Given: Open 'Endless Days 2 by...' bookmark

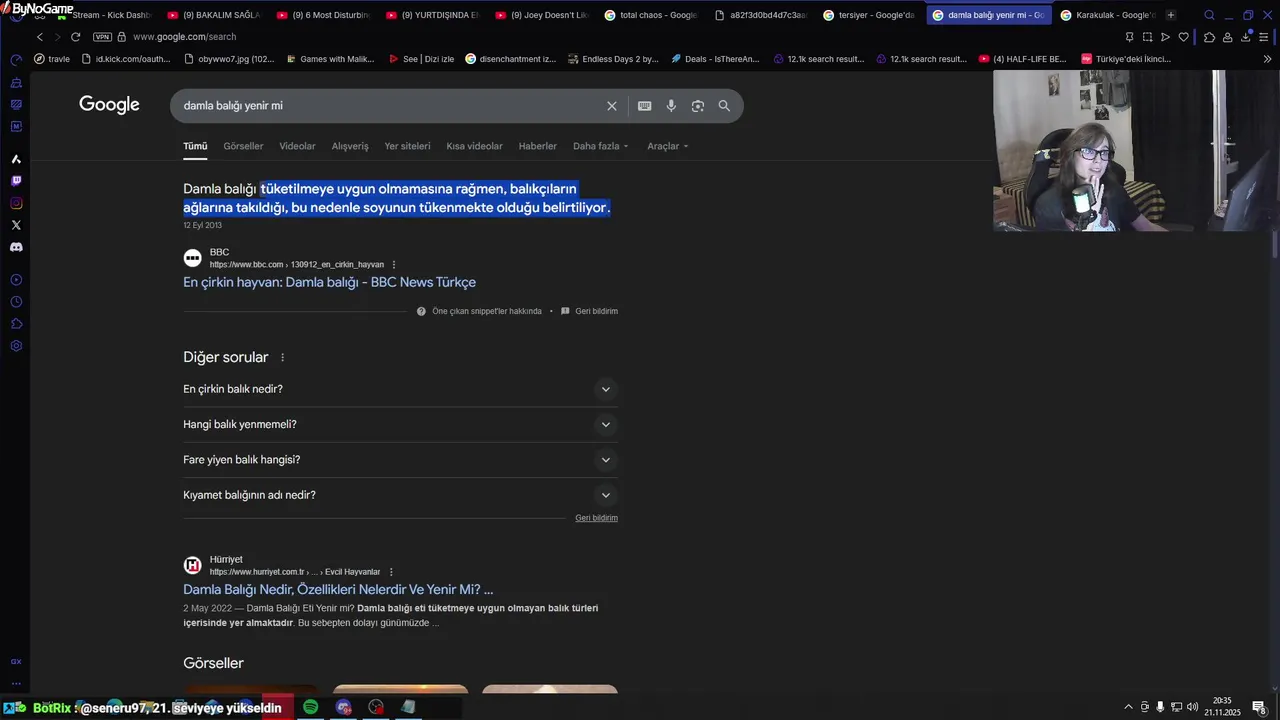Looking at the screenshot, I should [612, 59].
